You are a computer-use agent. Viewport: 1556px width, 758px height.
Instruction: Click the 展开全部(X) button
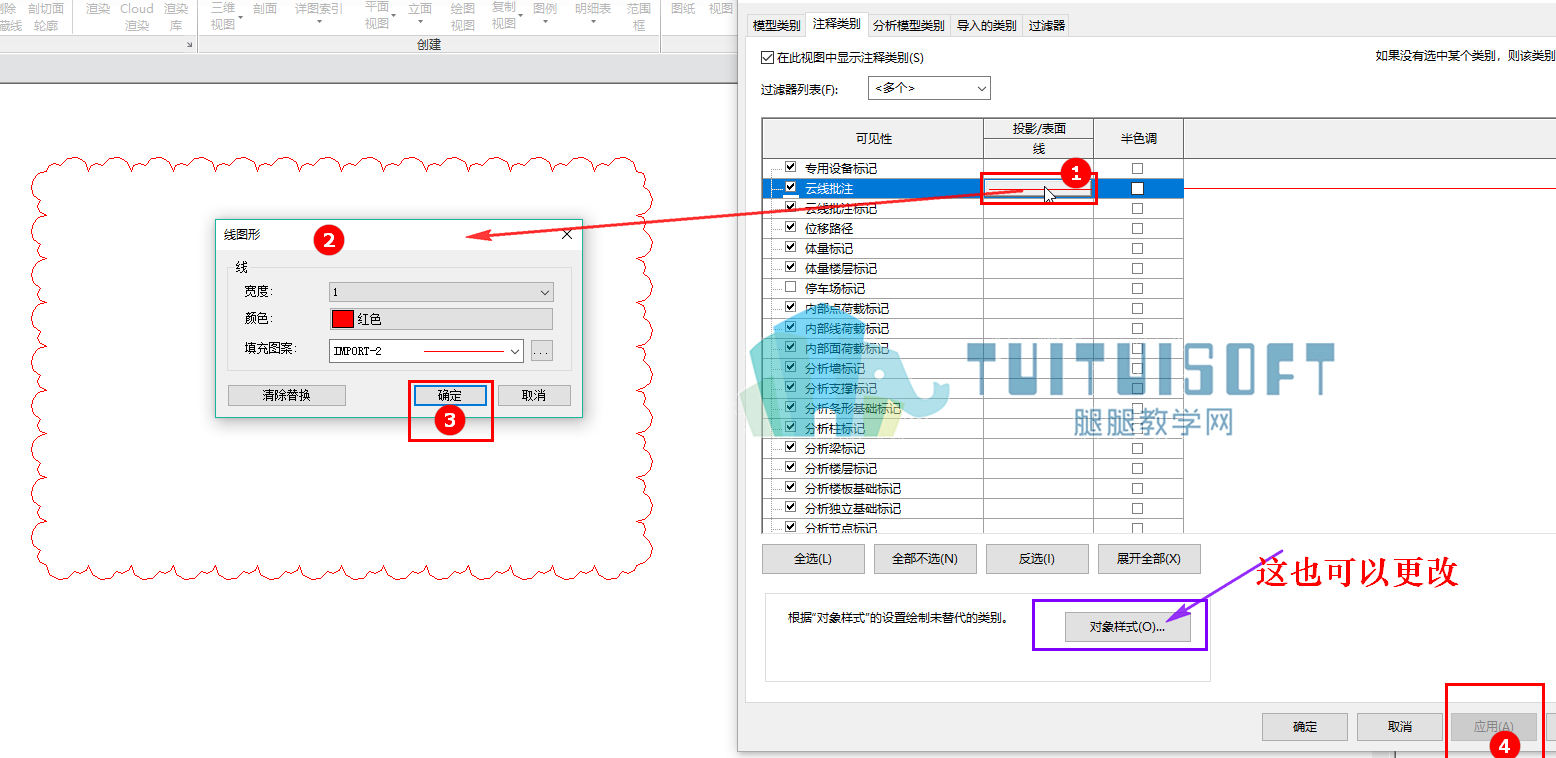click(x=1149, y=559)
